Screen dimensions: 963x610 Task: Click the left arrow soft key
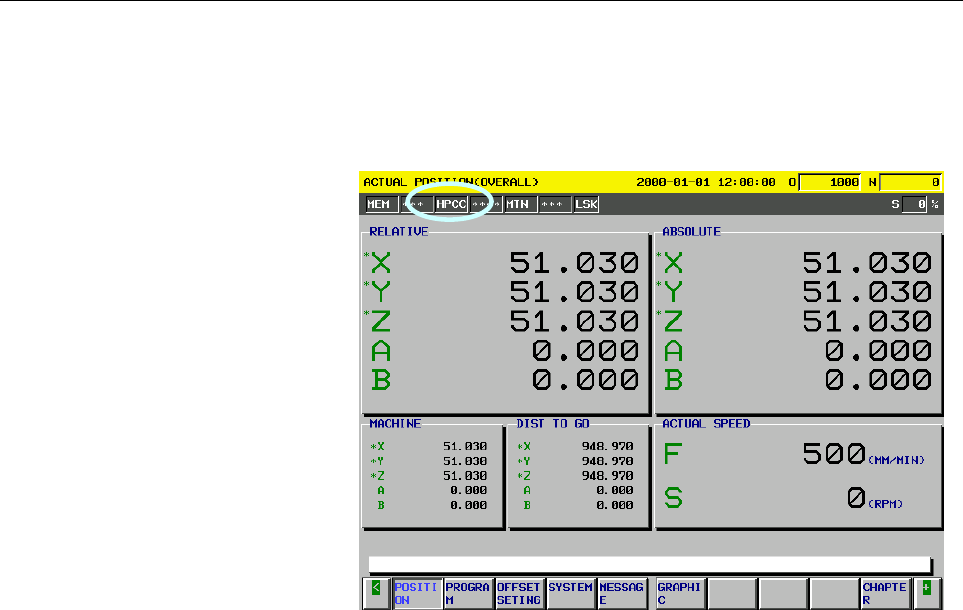(x=376, y=593)
